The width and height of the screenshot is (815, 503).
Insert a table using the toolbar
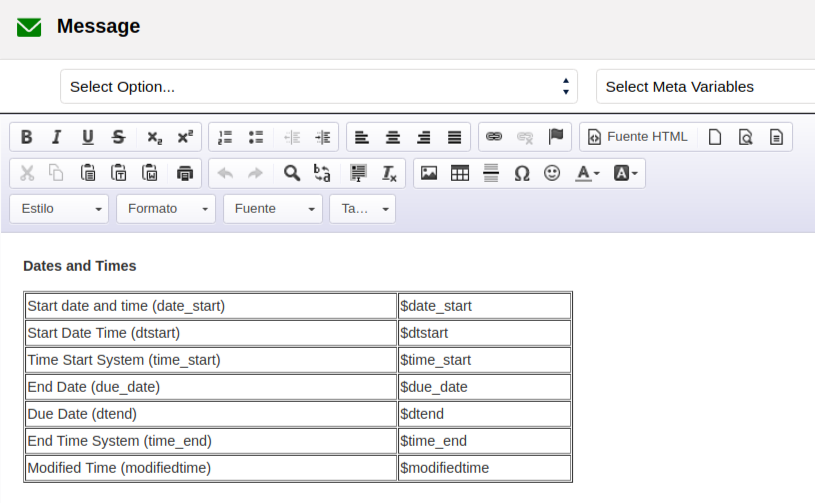pos(460,173)
